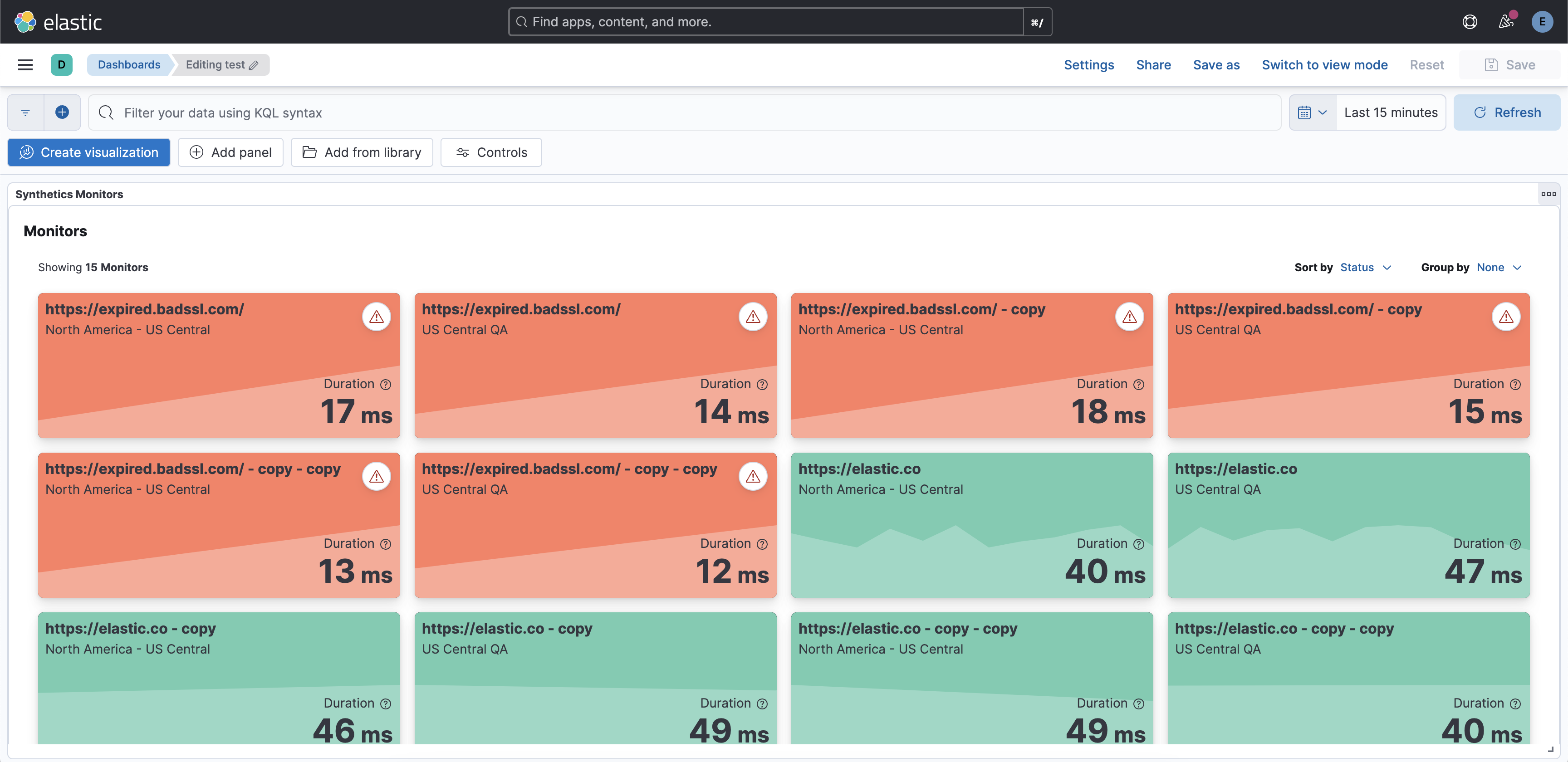Click Add from library

click(362, 152)
